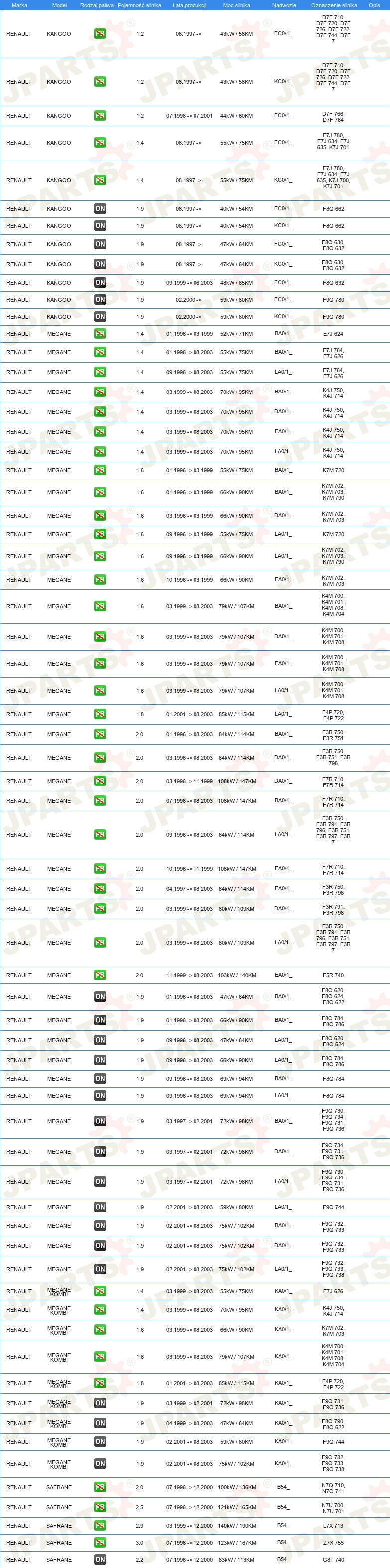The image size is (390, 1568).
Task: Click the petrol icon in Megane Kombi 79kW / 107KM row
Action: click(x=100, y=1357)
